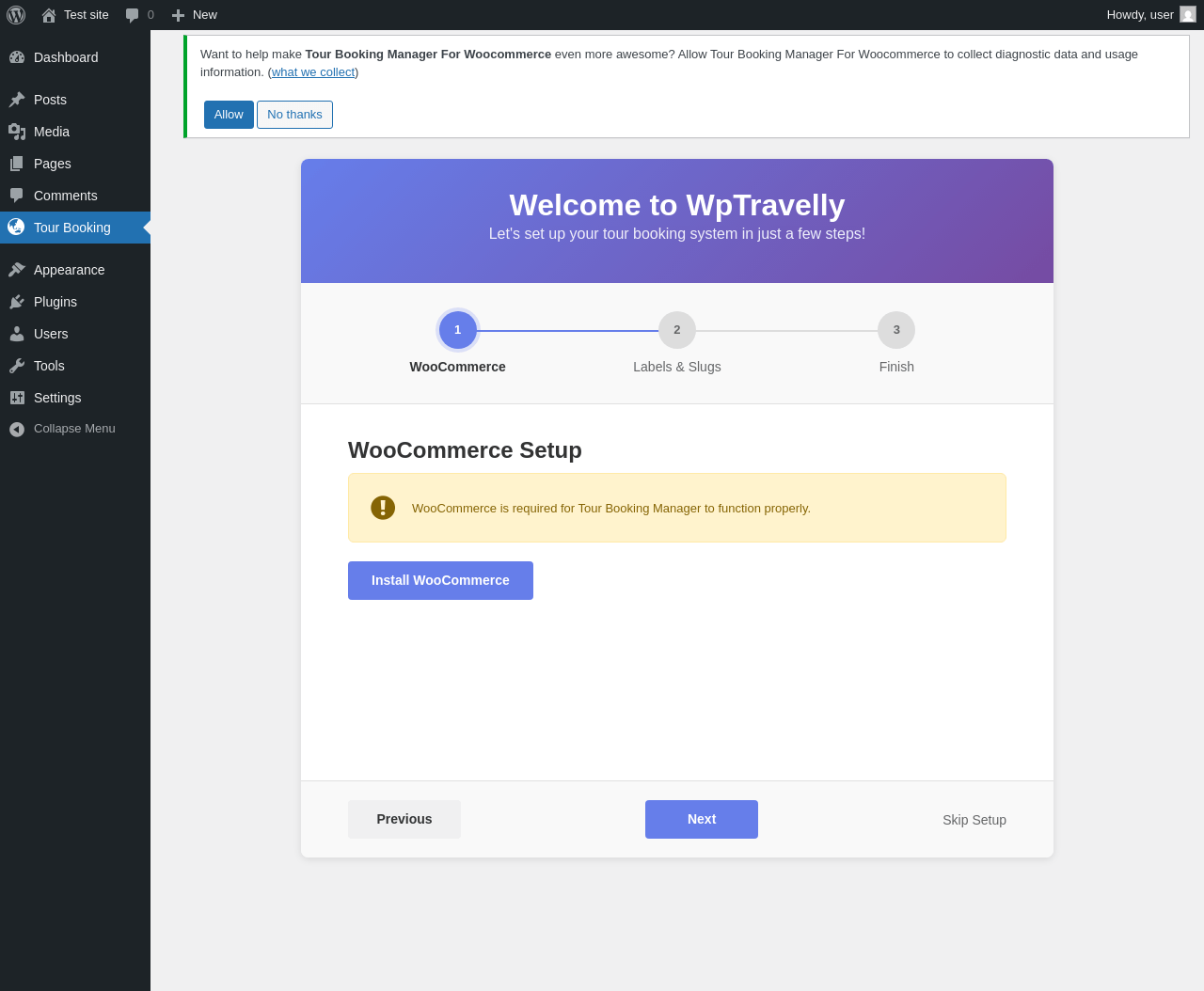Open the Comments sidebar menu
The image size is (1204, 991).
[x=75, y=196]
